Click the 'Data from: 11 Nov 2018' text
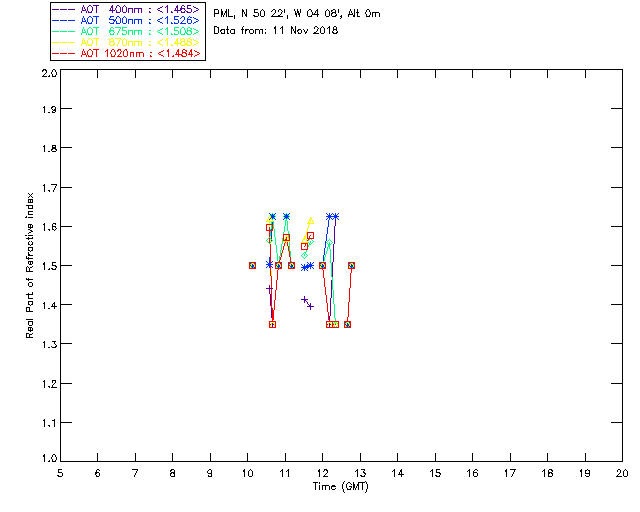Screen dimensions: 640x512 276,31
